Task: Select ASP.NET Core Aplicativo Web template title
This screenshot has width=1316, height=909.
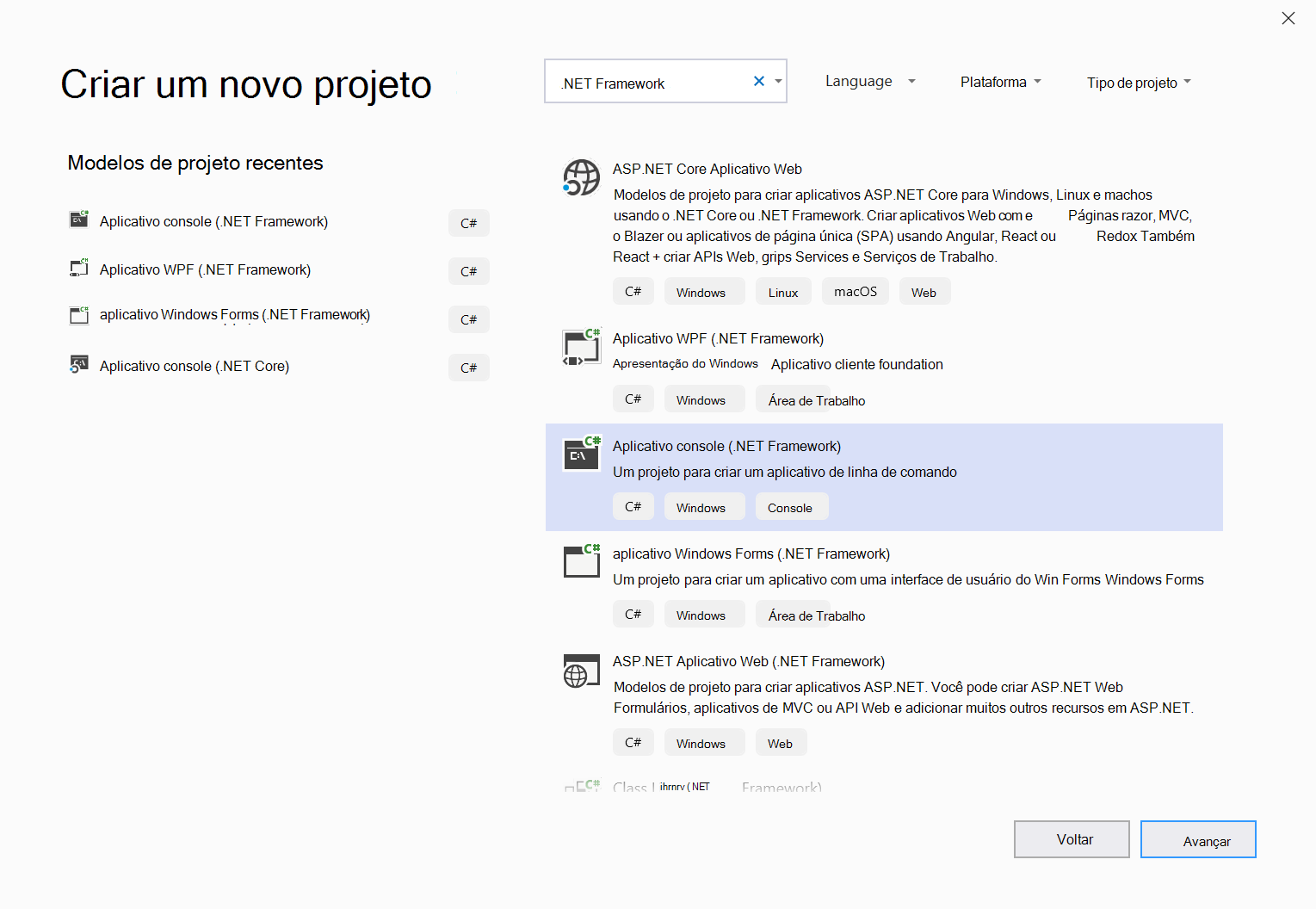Action: click(707, 169)
